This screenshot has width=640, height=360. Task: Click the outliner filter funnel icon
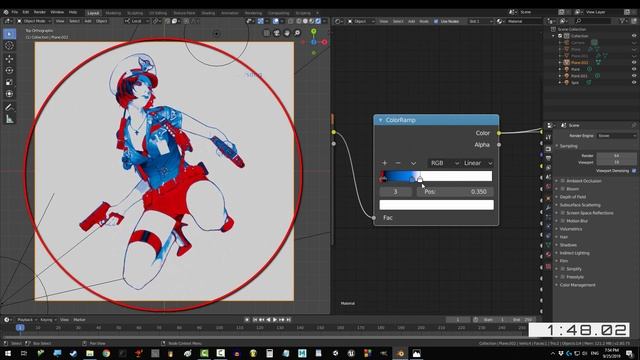click(623, 21)
